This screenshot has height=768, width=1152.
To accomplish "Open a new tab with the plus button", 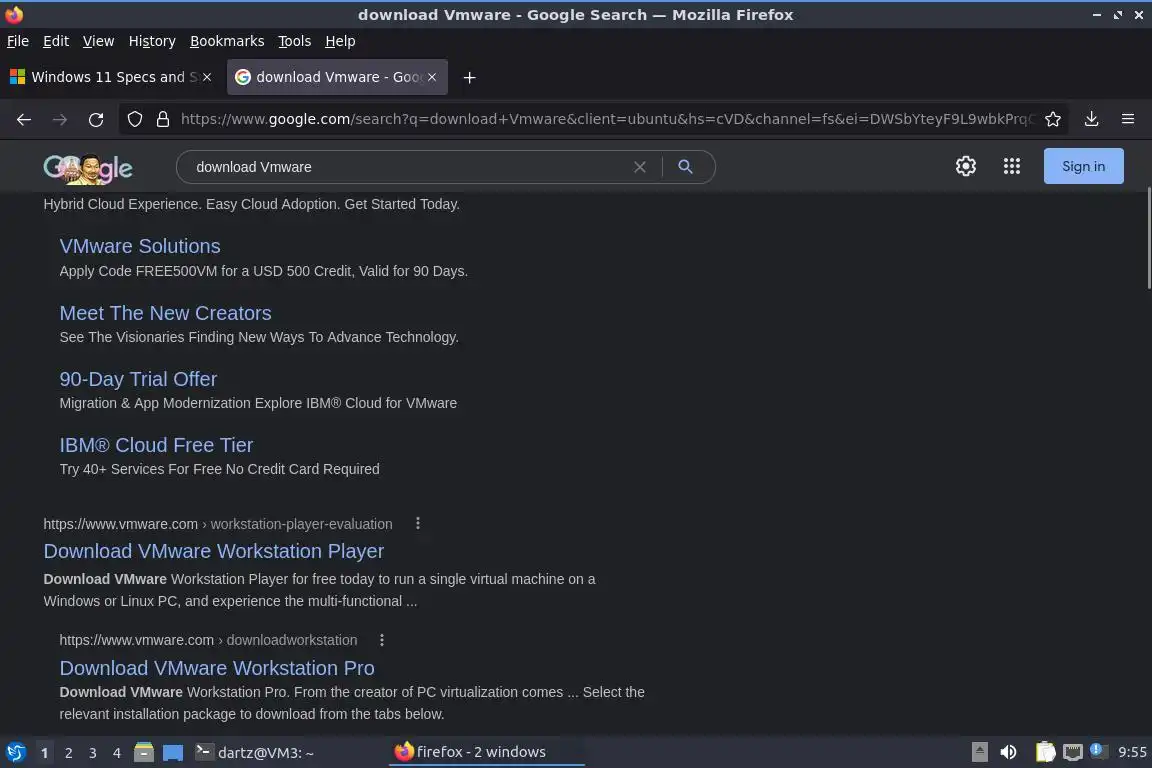I will [469, 77].
